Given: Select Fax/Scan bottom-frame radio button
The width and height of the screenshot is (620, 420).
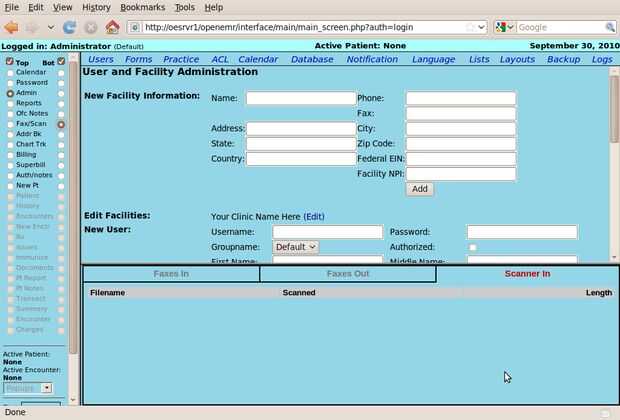Looking at the screenshot, I should [x=61, y=124].
